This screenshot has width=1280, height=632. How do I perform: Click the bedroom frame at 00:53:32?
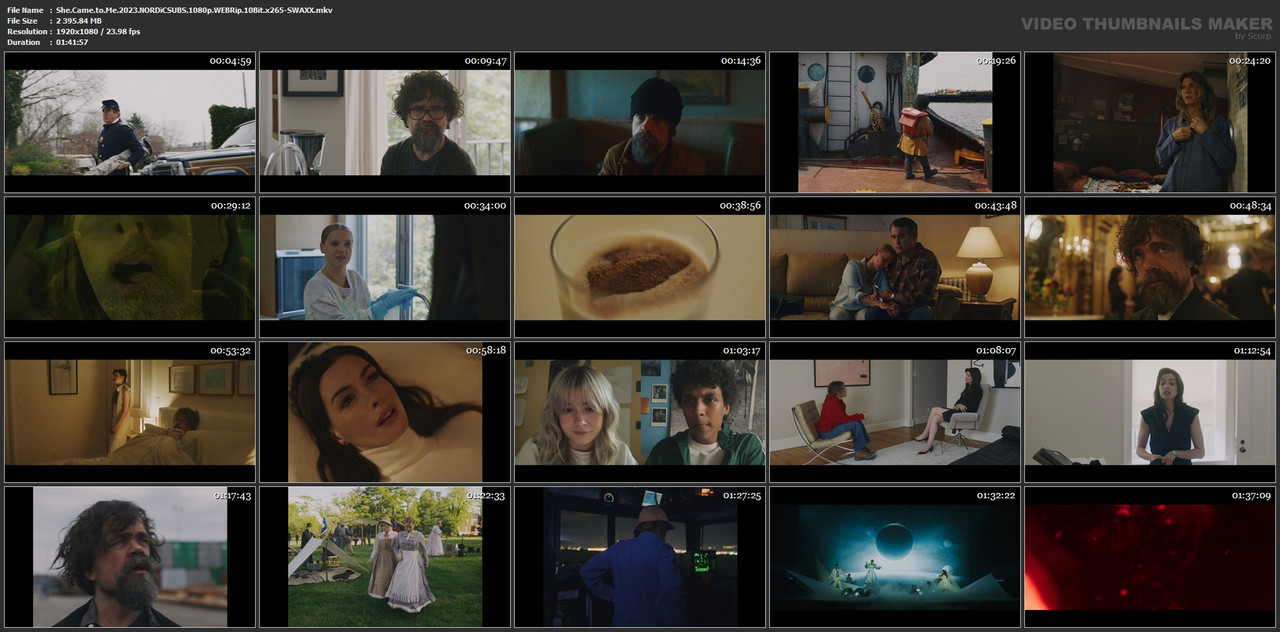(x=130, y=412)
